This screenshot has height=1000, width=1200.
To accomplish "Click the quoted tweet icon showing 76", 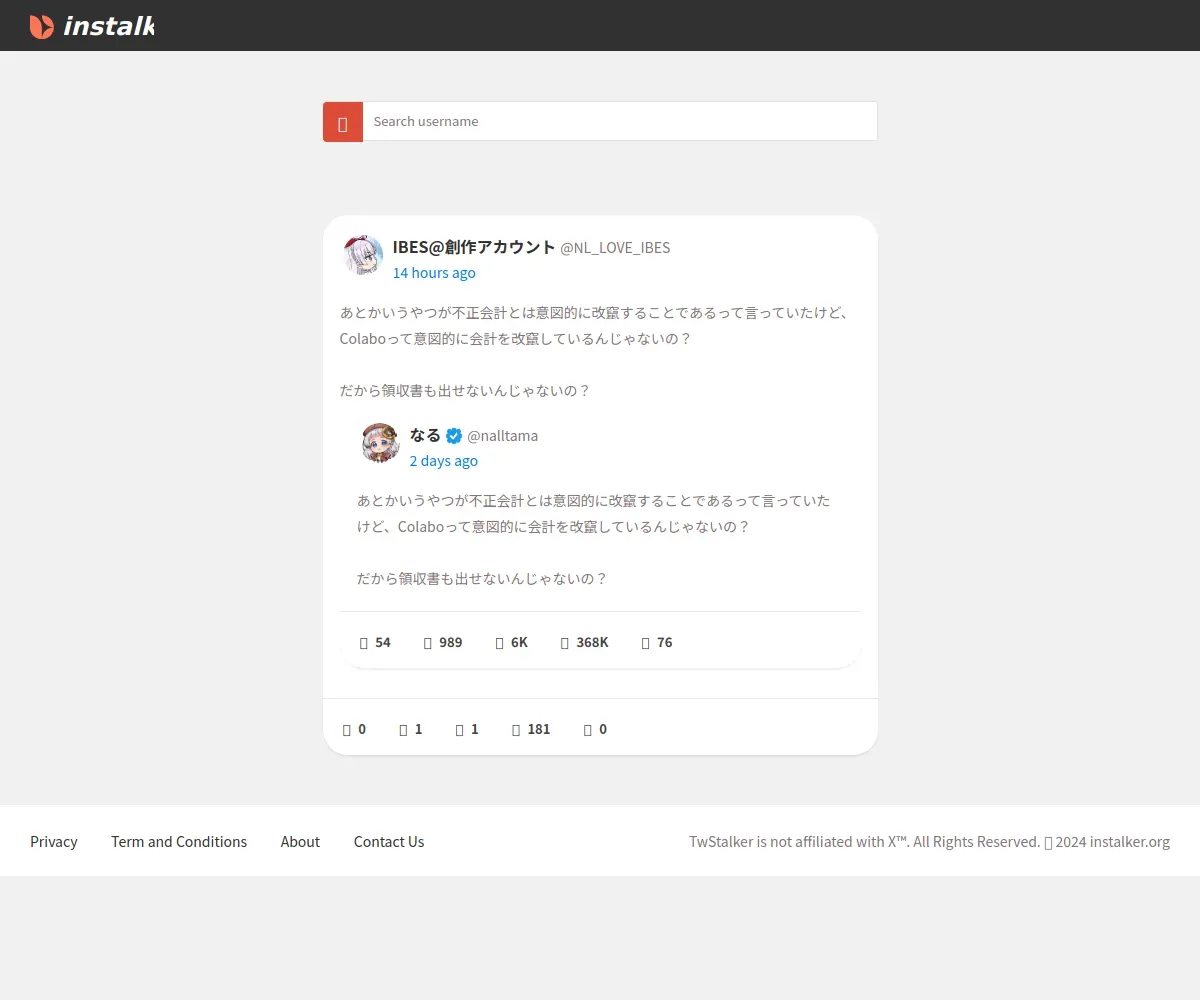I will [x=646, y=643].
